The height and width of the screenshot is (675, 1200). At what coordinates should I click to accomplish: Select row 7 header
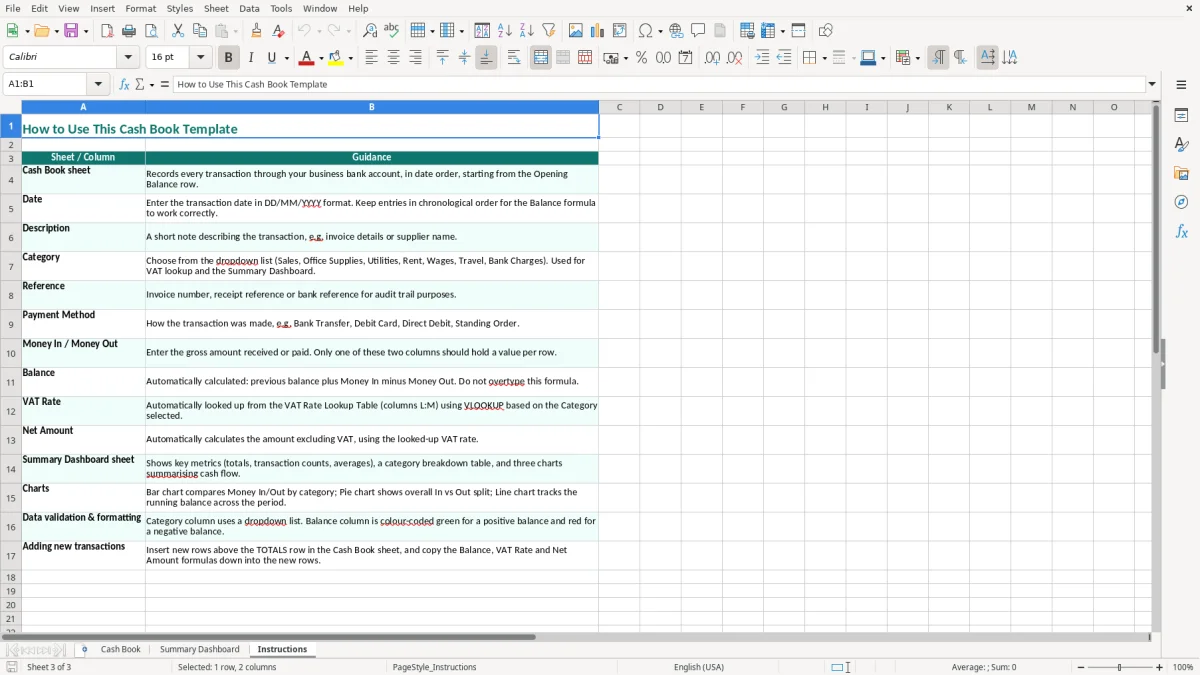click(11, 266)
